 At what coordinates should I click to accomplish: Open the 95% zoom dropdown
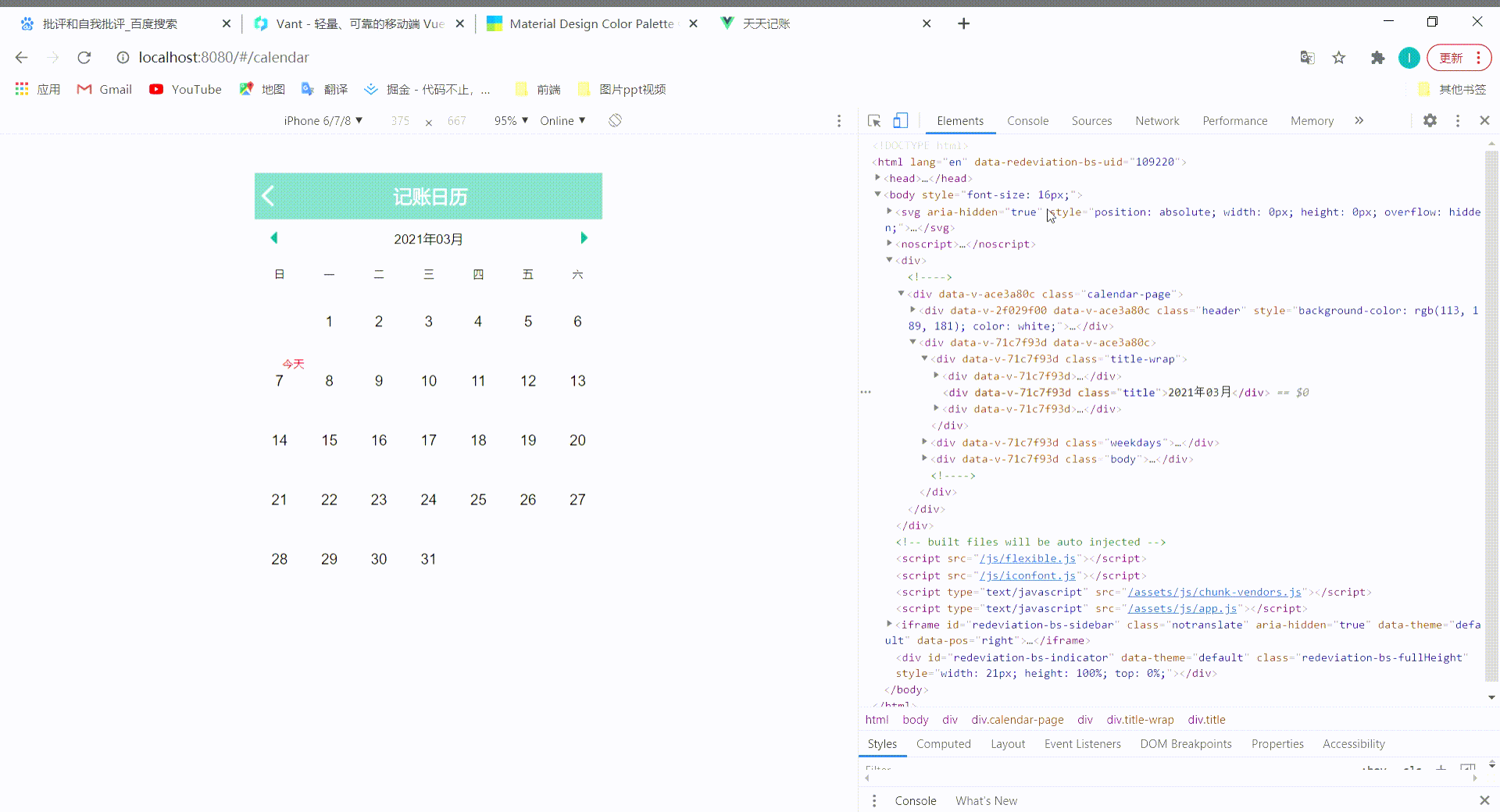511,120
